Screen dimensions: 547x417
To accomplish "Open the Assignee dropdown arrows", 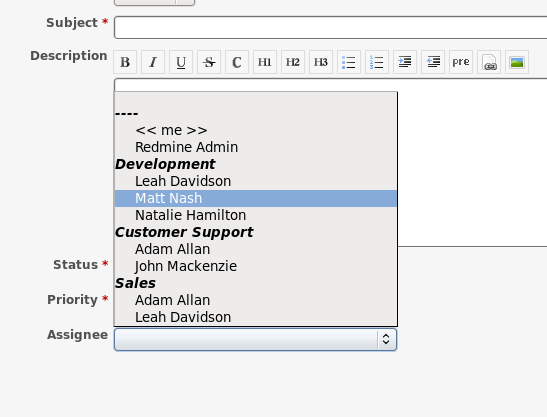I will coord(386,339).
